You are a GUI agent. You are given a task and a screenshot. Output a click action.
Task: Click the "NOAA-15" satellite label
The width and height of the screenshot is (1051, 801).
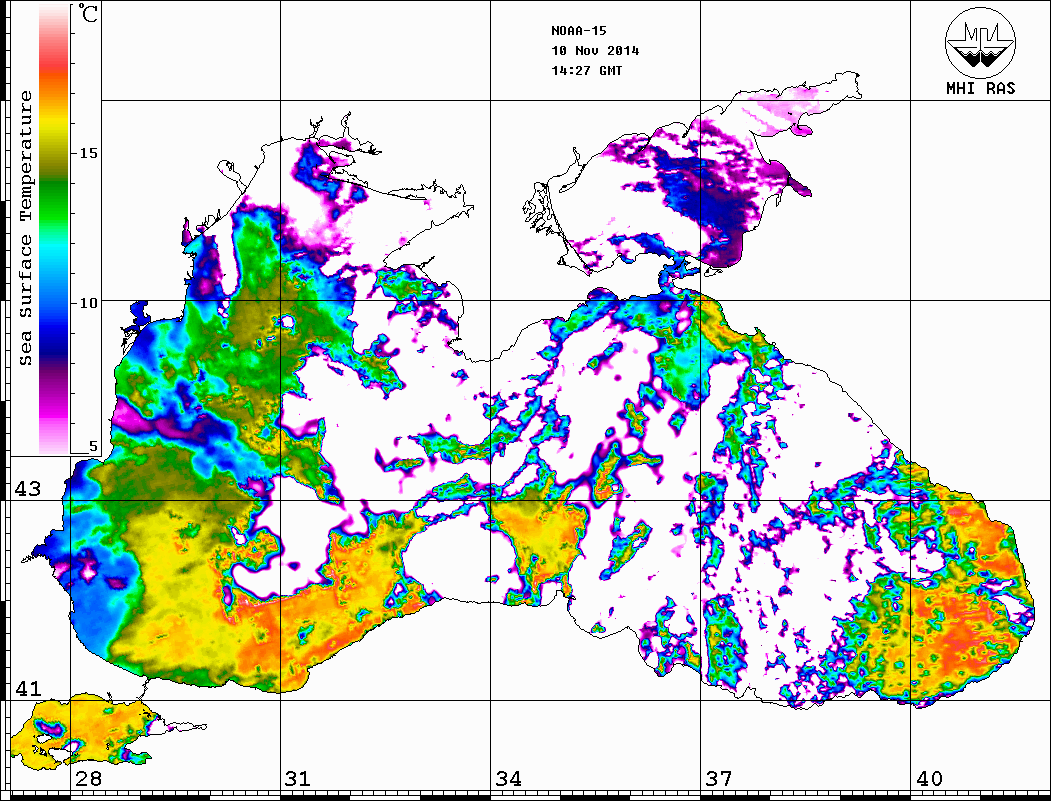(579, 31)
